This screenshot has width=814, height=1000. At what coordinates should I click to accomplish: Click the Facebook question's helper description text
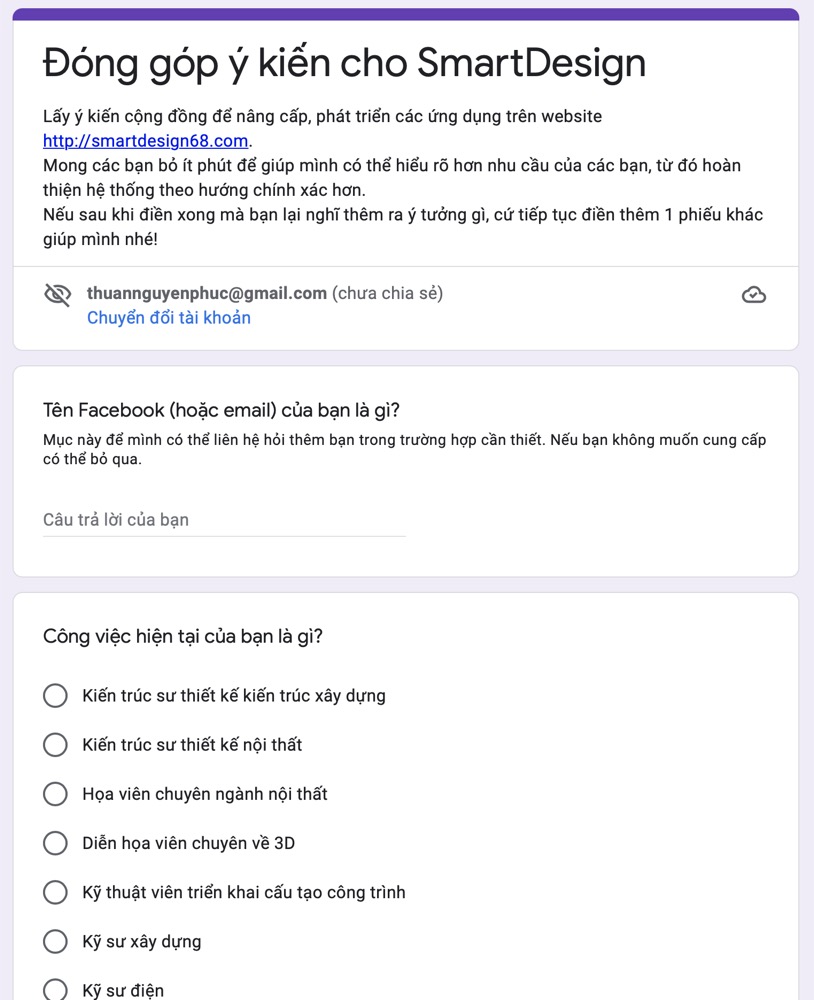pos(404,450)
